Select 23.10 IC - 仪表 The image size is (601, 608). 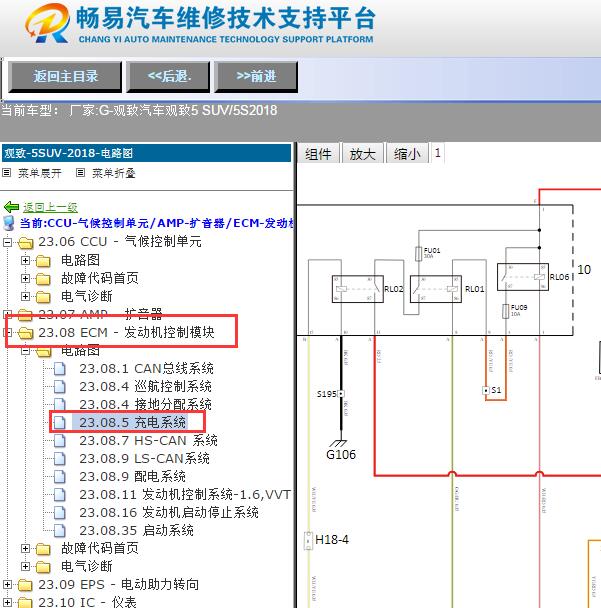pyautogui.click(x=87, y=602)
